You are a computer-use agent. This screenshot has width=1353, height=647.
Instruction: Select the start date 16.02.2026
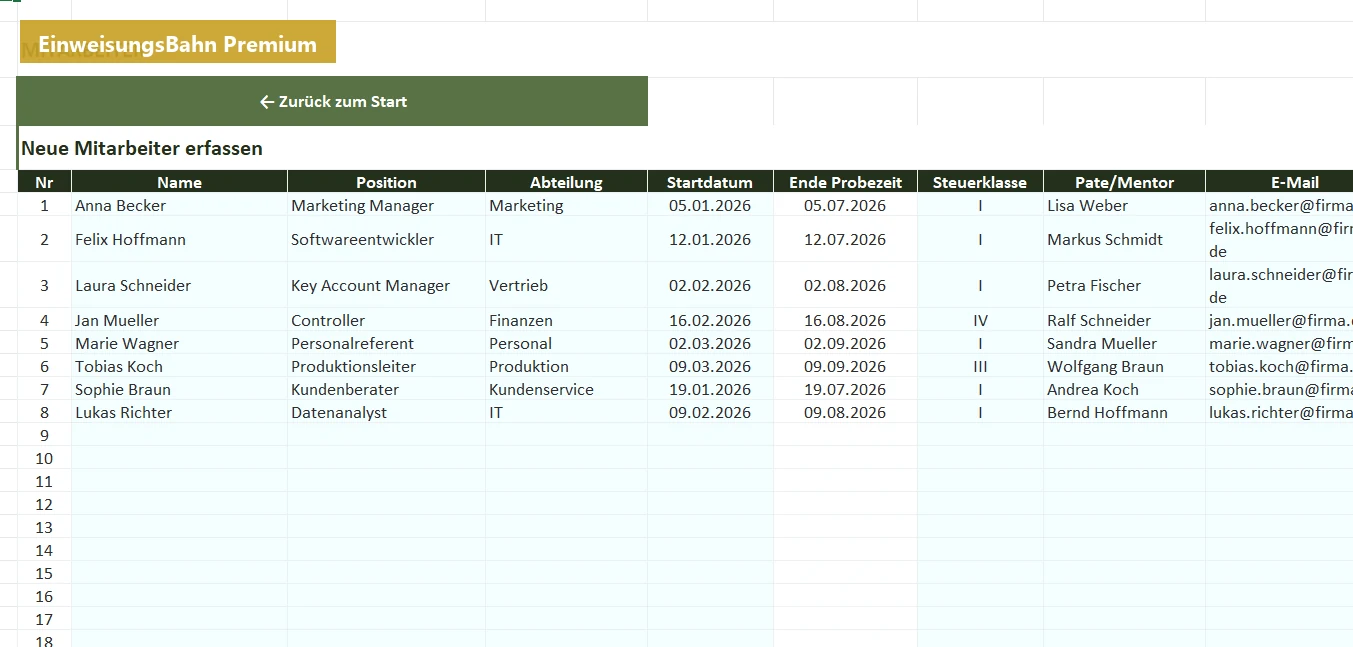point(710,320)
